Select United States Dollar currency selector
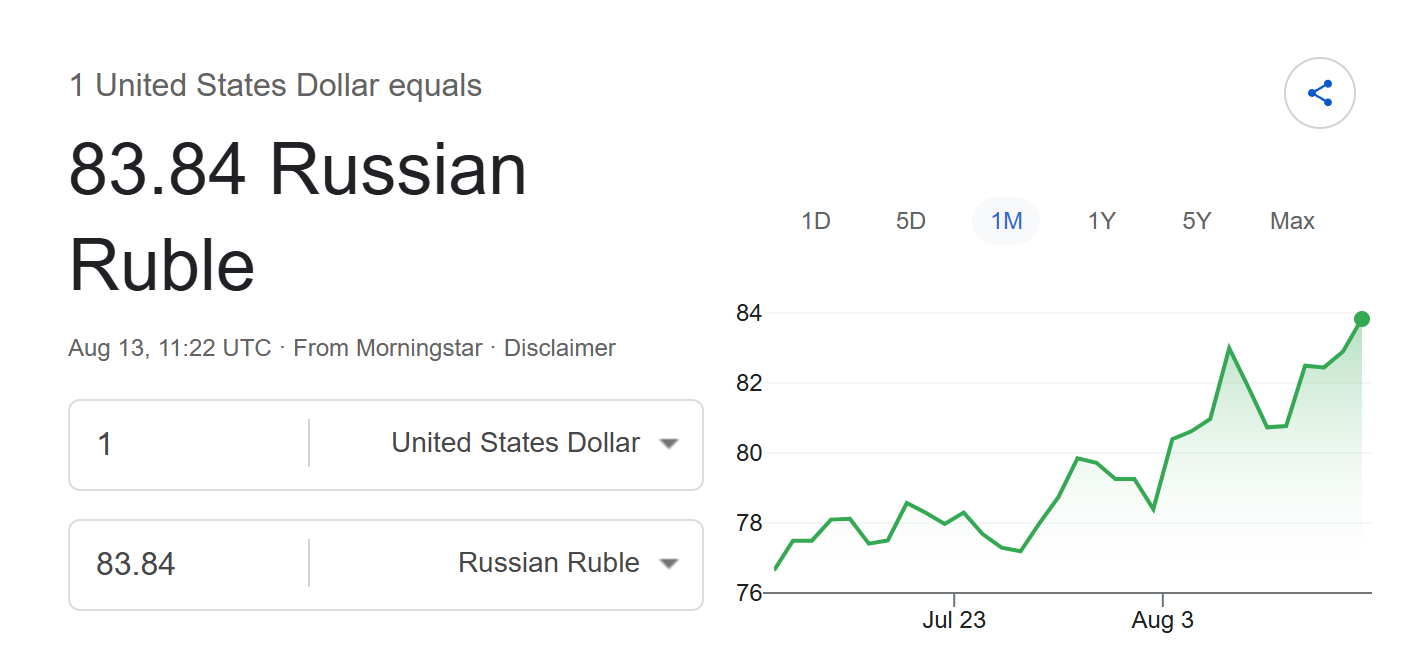Screen dimensions: 1420x657 coord(515,443)
